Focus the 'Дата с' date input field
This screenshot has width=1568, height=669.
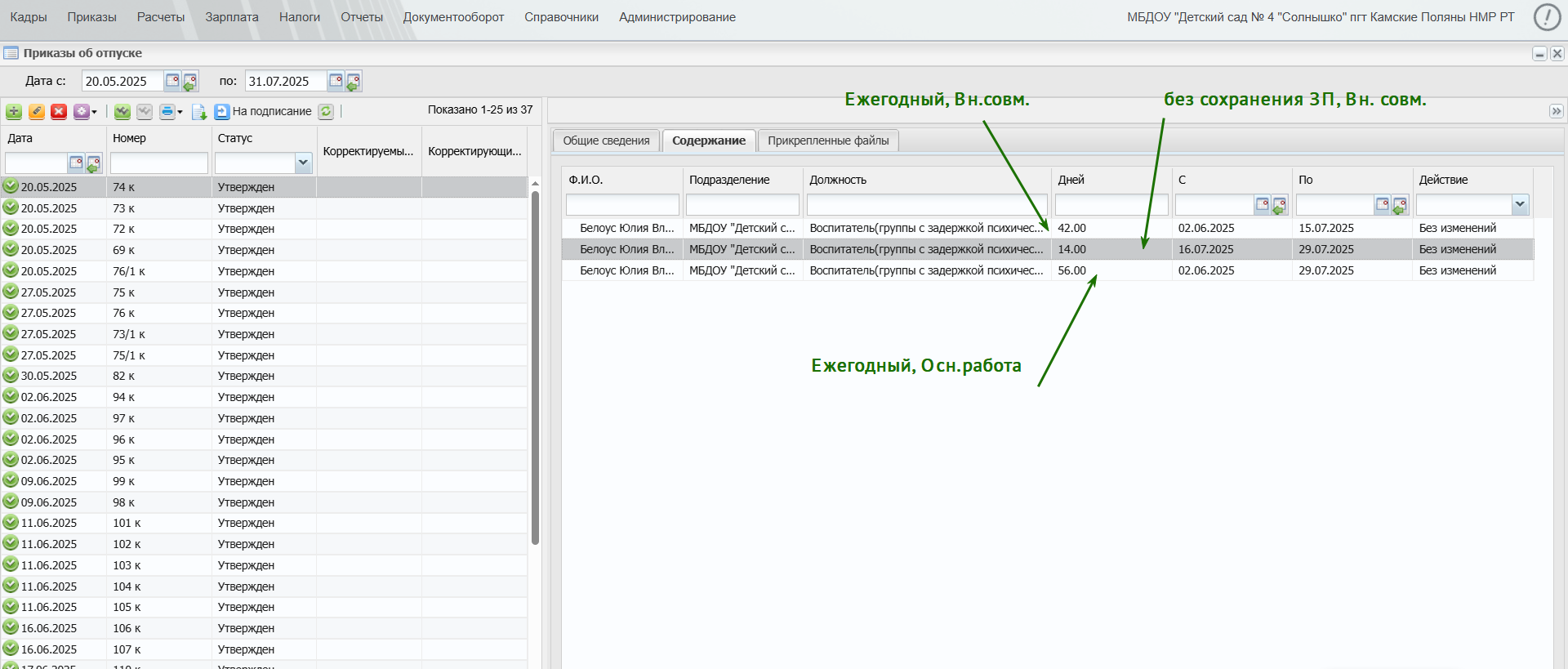tap(122, 81)
